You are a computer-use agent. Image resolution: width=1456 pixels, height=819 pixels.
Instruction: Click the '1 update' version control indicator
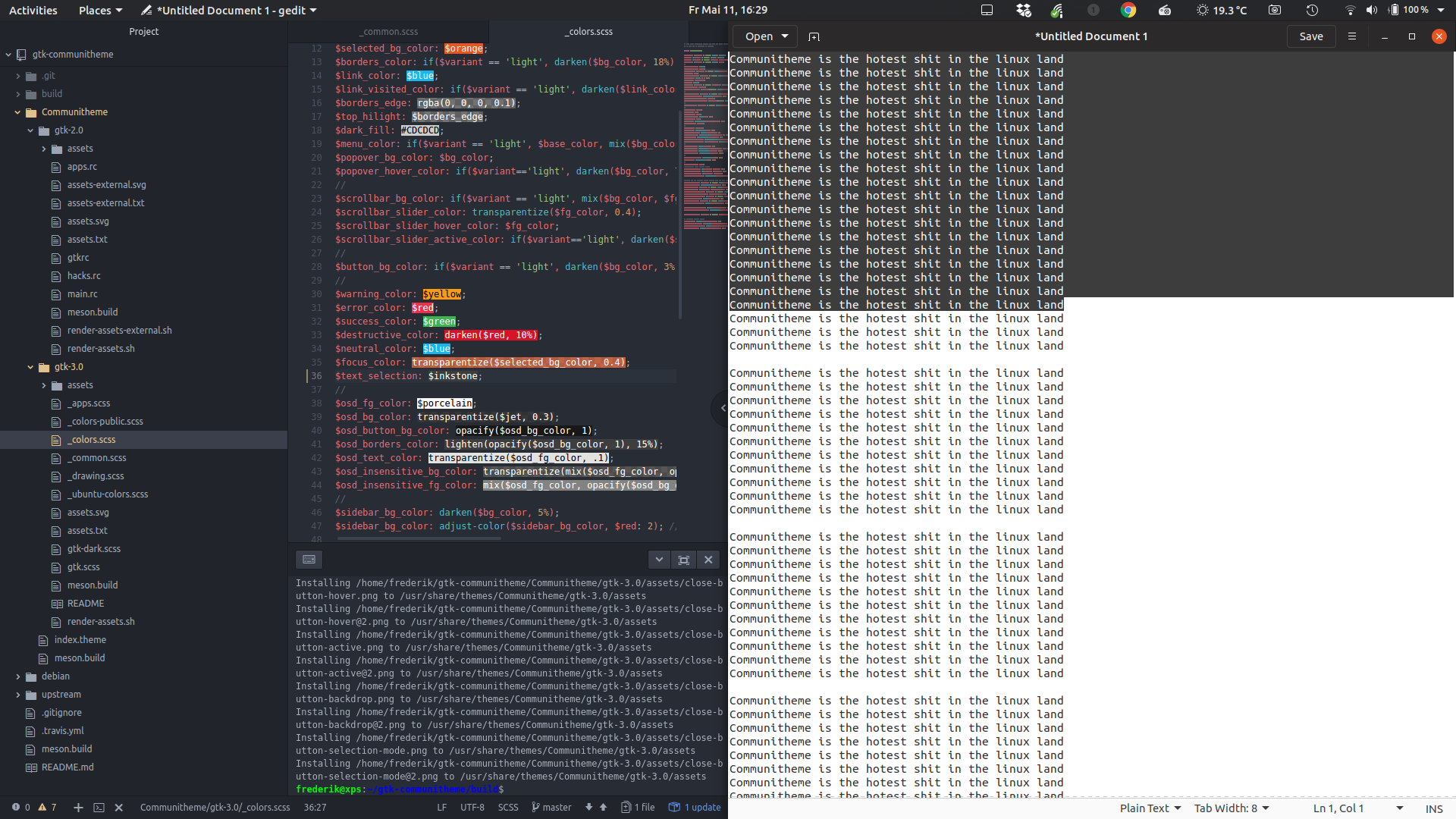(x=694, y=808)
